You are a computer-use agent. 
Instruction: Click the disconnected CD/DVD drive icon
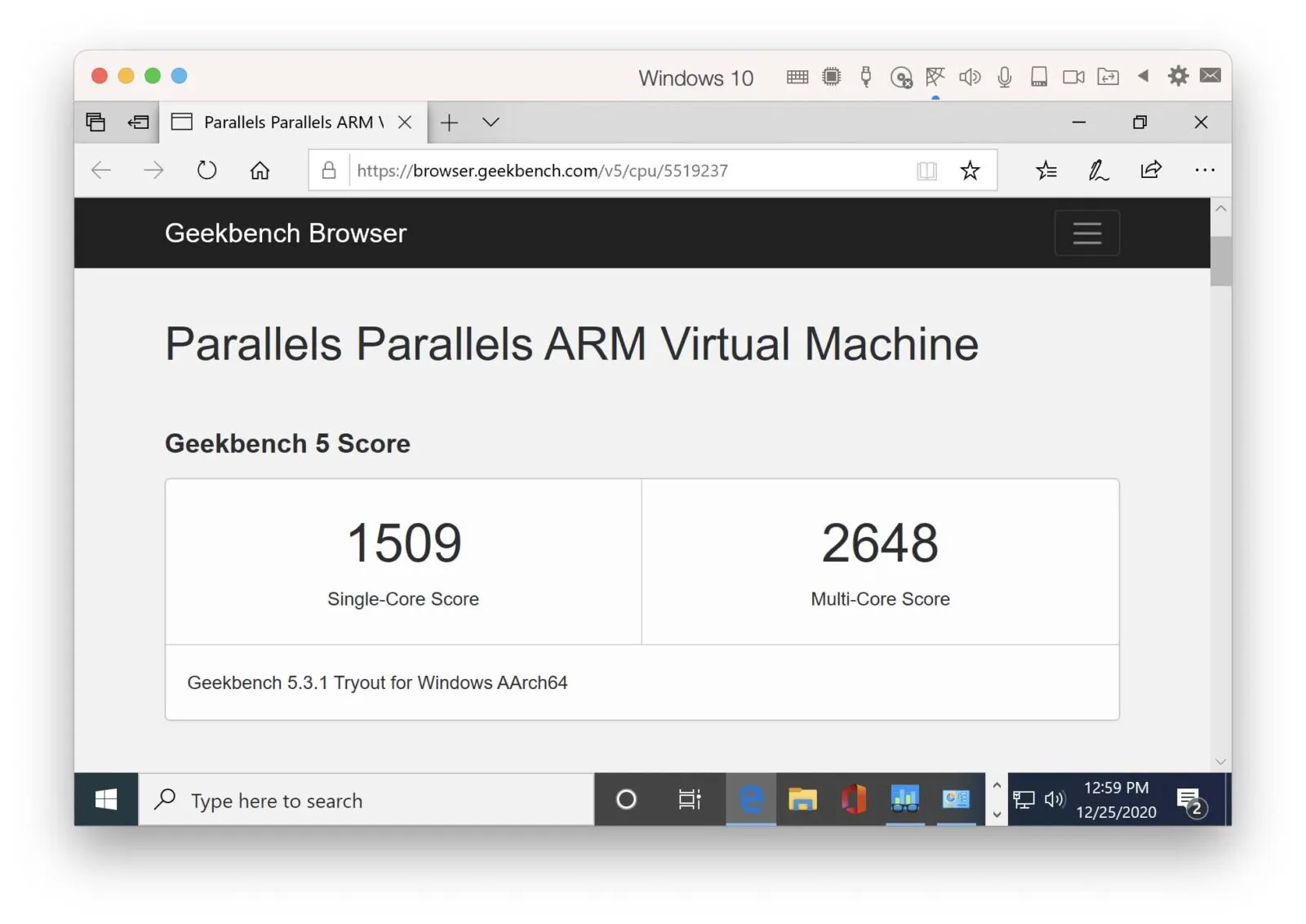pyautogui.click(x=902, y=78)
